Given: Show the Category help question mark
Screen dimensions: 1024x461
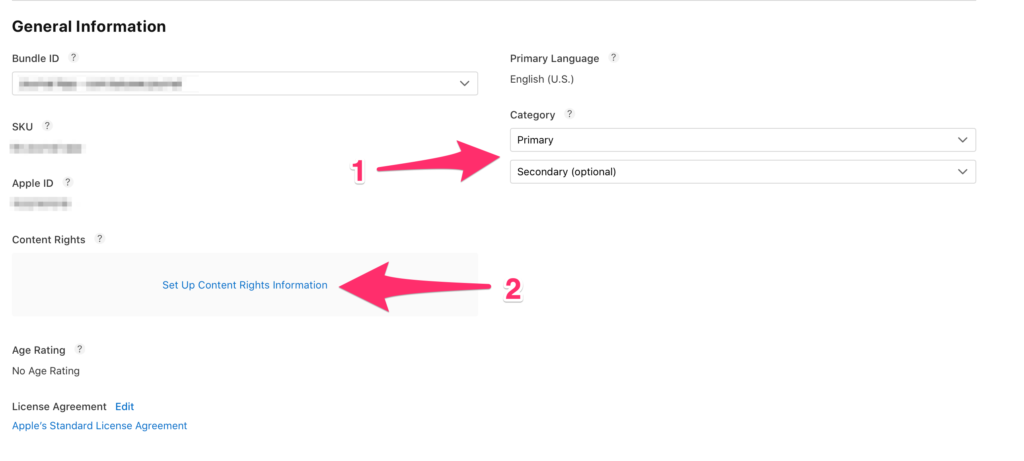Looking at the screenshot, I should (x=569, y=114).
